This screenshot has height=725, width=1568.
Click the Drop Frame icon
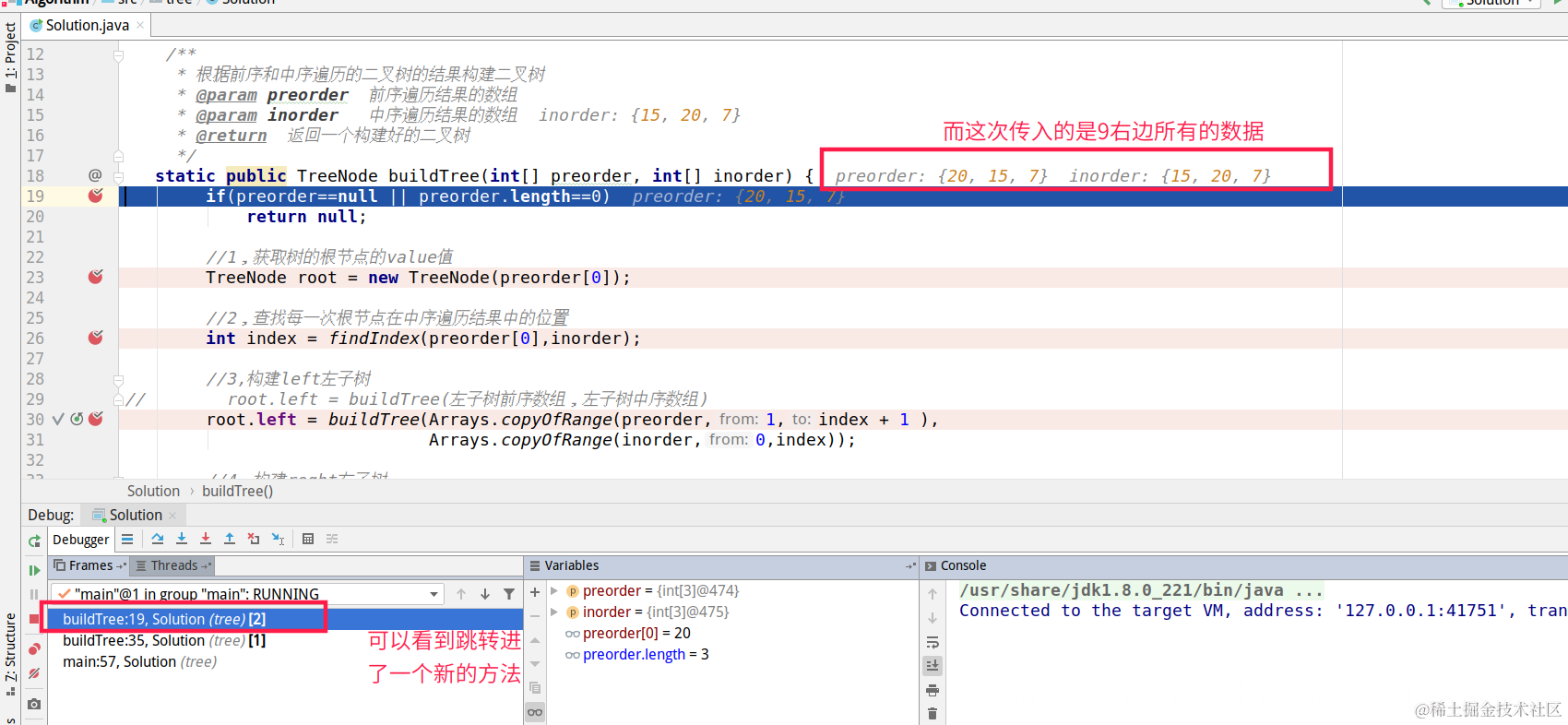point(254,540)
